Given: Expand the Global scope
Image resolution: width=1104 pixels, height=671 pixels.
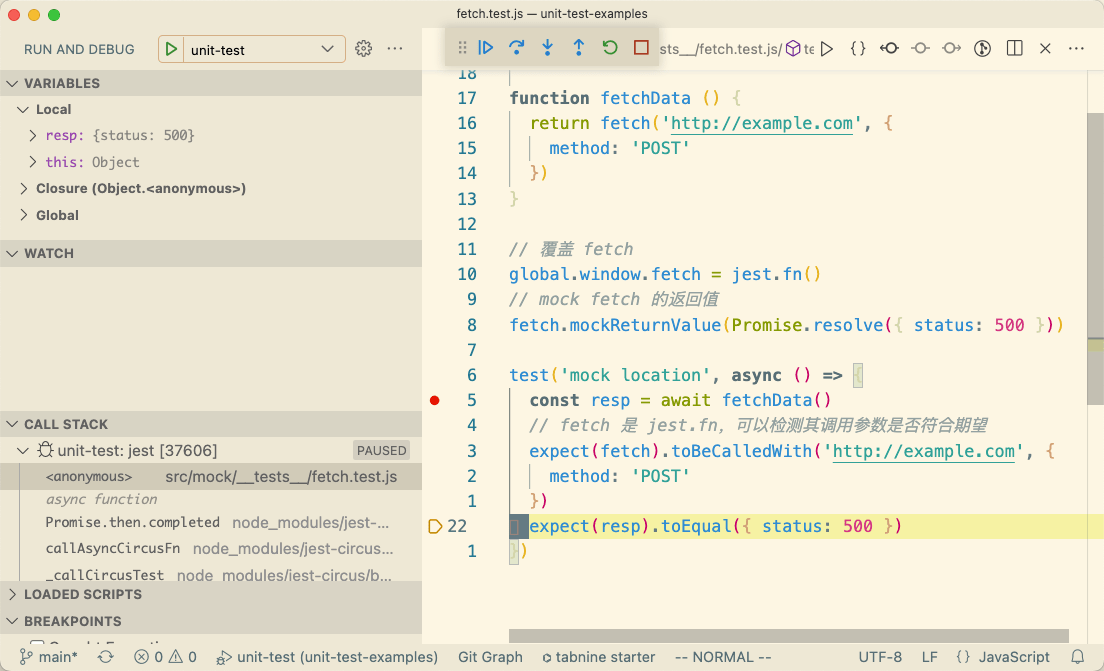Looking at the screenshot, I should 211,215.
